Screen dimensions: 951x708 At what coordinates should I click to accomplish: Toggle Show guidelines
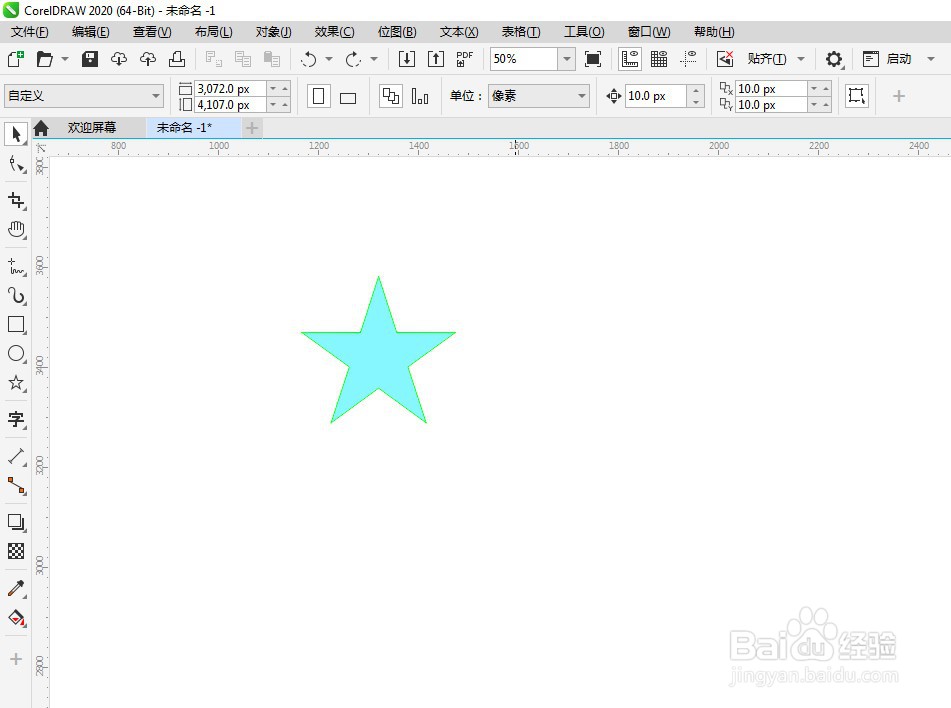688,59
